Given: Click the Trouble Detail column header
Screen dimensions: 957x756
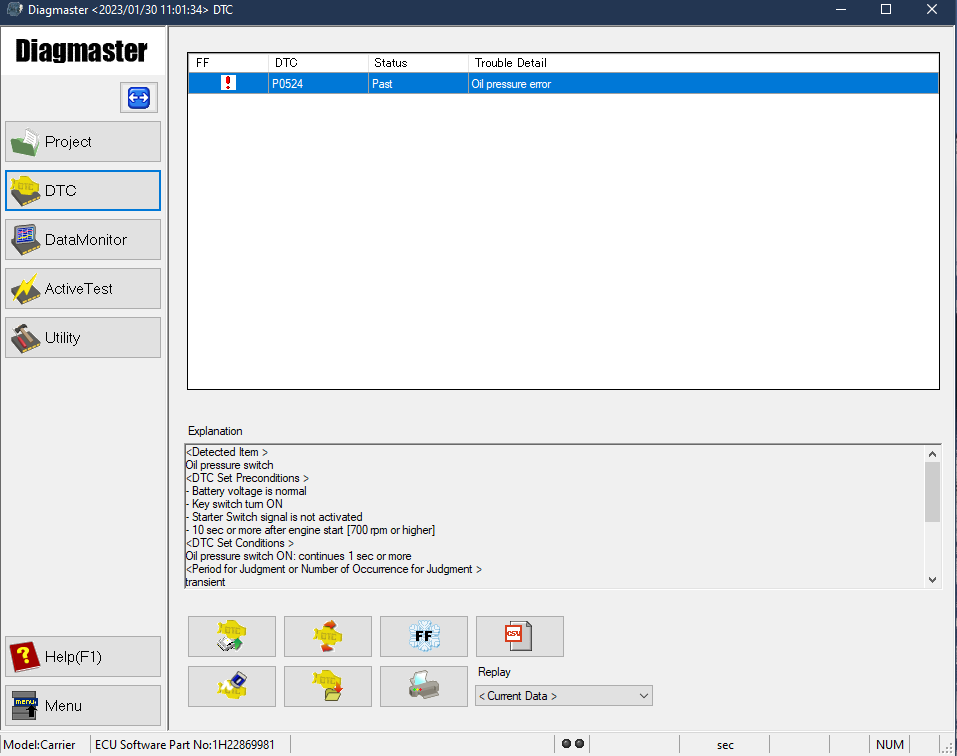Looking at the screenshot, I should tap(703, 63).
